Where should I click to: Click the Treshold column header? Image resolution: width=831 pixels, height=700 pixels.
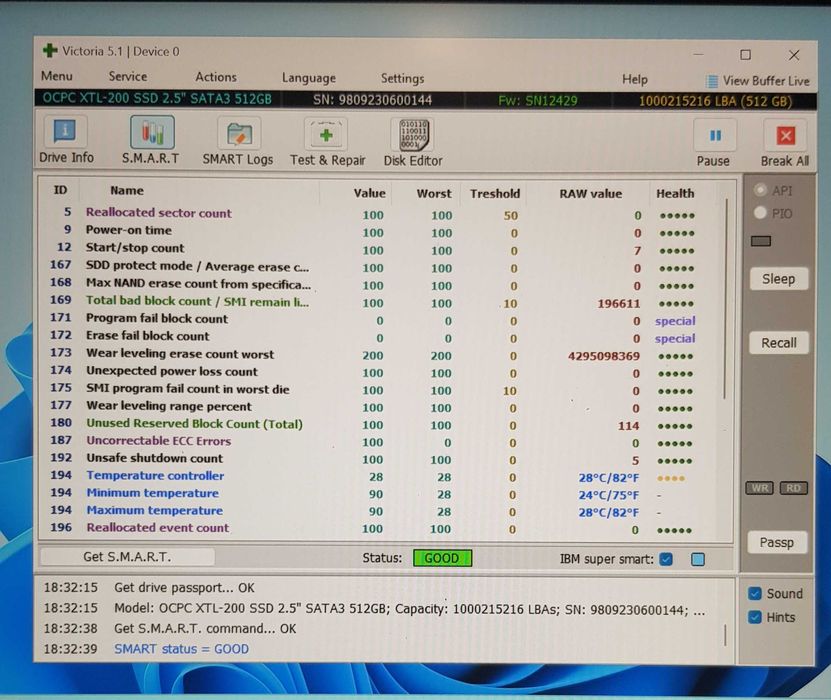coord(495,193)
